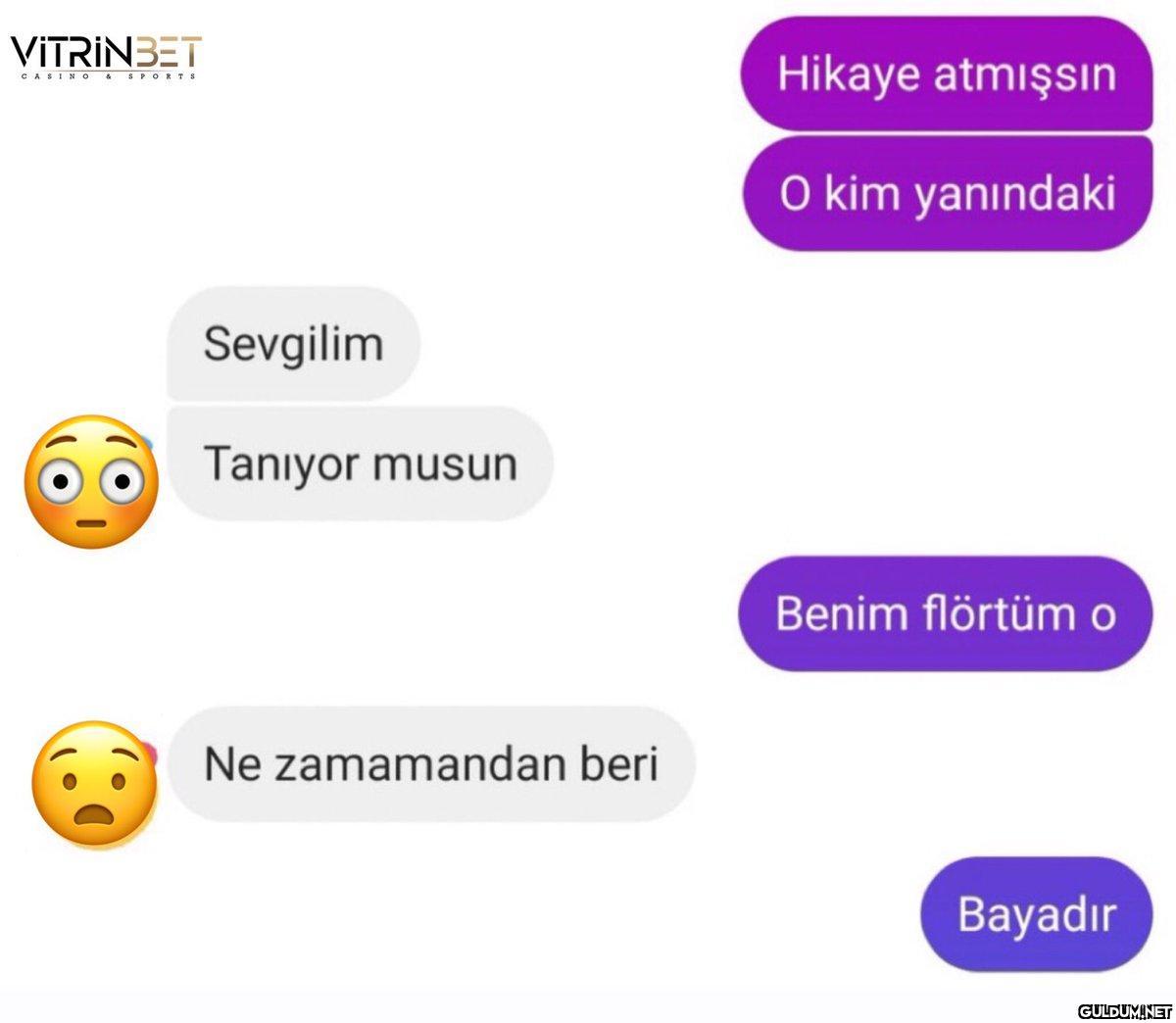Click the word "atmışsın" in the top bubble
1176x1023 pixels.
point(1024,74)
